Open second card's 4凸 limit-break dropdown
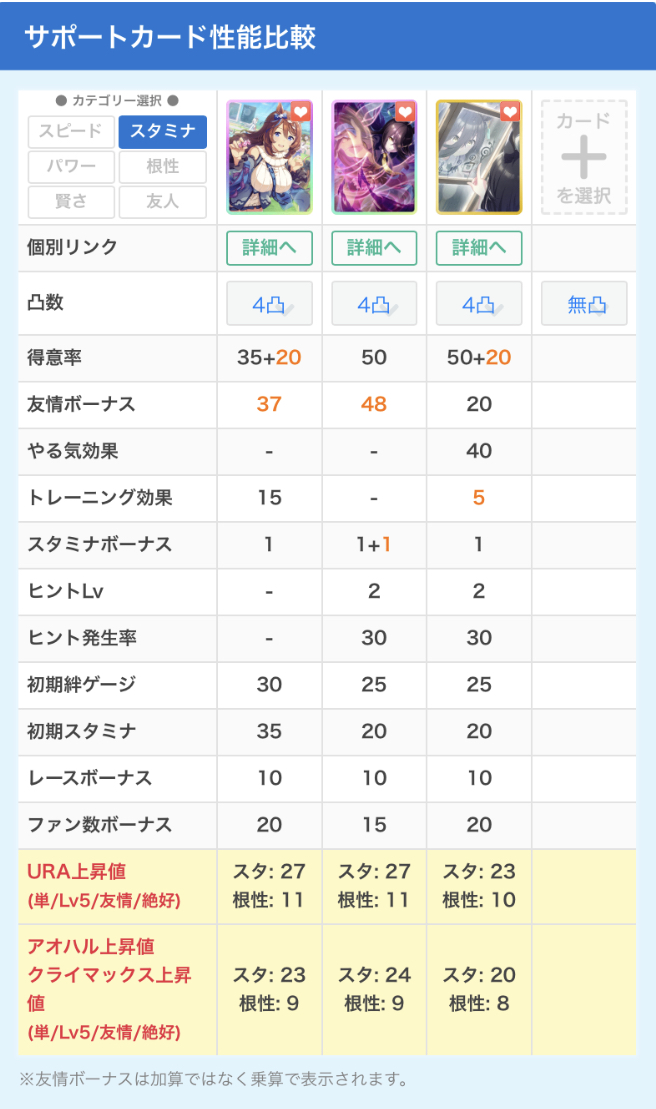 (374, 305)
